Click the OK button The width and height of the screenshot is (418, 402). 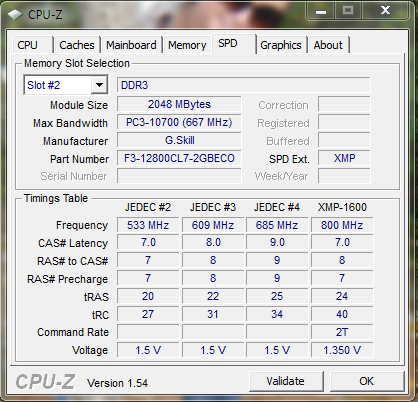pos(367,381)
